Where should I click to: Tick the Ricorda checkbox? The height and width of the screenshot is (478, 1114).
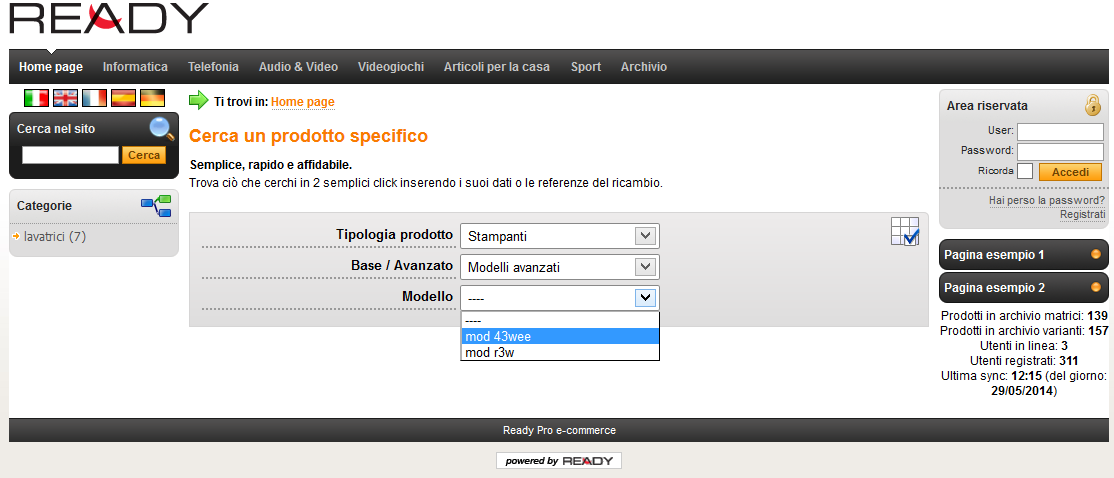click(x=1024, y=171)
